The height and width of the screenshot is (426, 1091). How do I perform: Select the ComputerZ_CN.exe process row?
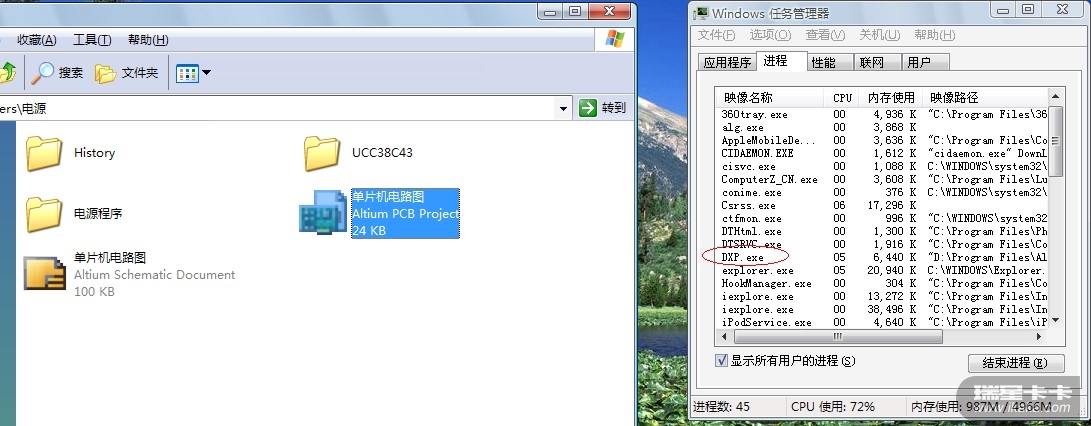(x=882, y=180)
